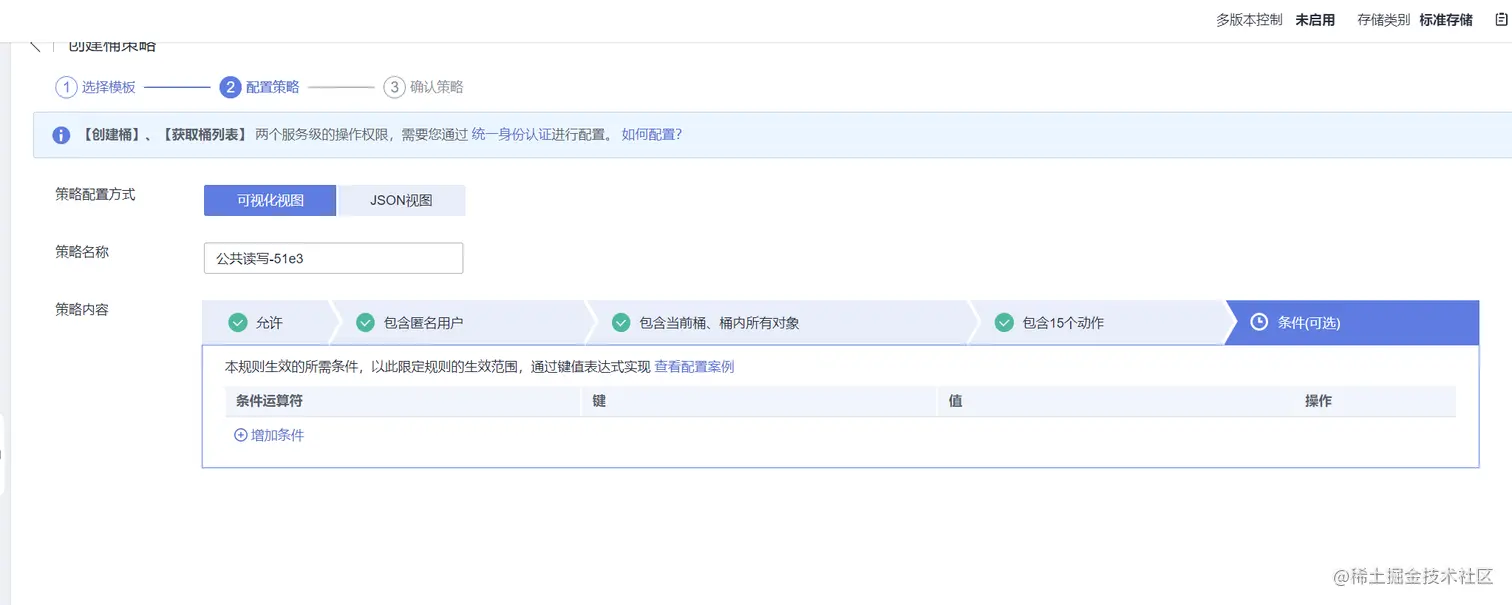Image resolution: width=1512 pixels, height=605 pixels.
Task: Click the 【获取桶列表】 text in notice
Action: (x=203, y=134)
